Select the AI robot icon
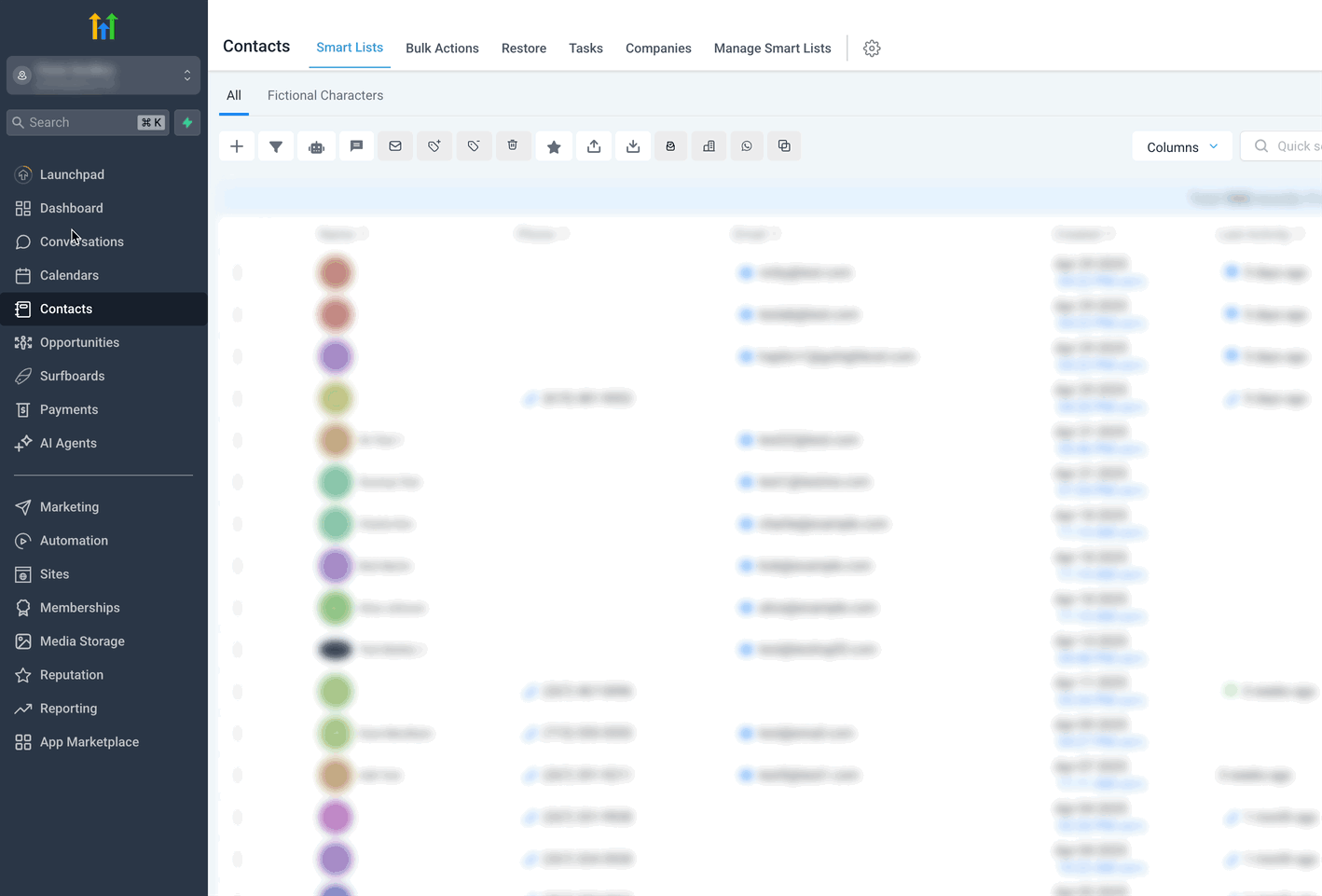Image resolution: width=1322 pixels, height=896 pixels. [316, 145]
